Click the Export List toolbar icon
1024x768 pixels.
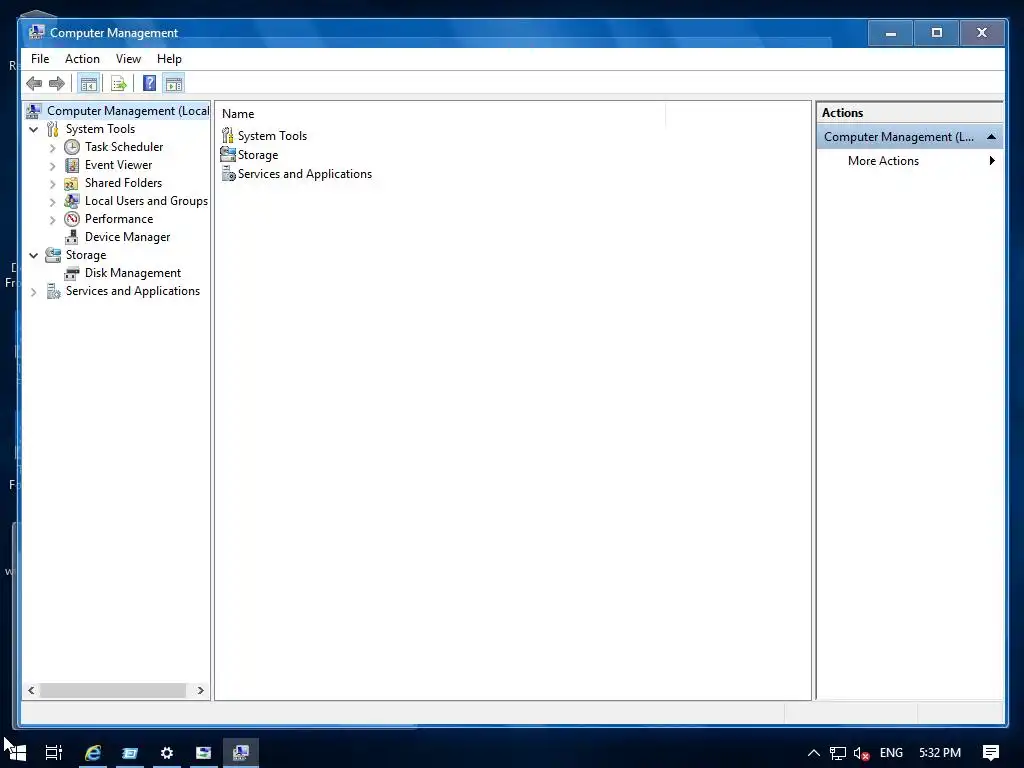pos(118,84)
